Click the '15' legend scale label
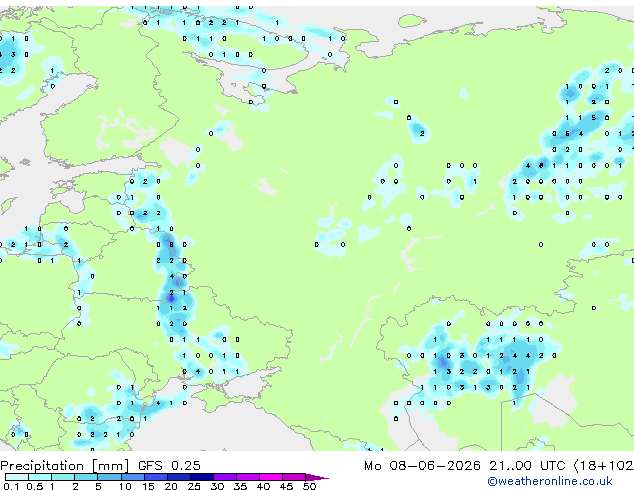 click(x=148, y=486)
